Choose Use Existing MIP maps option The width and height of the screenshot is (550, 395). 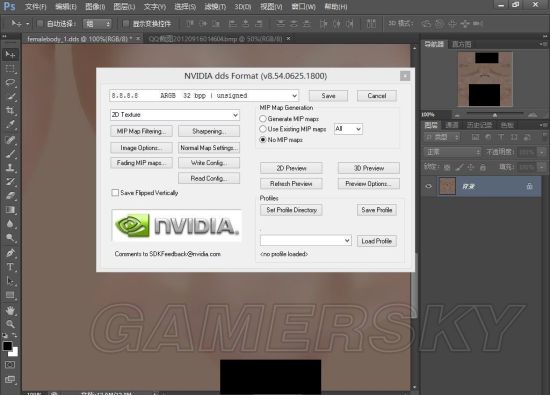pyautogui.click(x=262, y=129)
